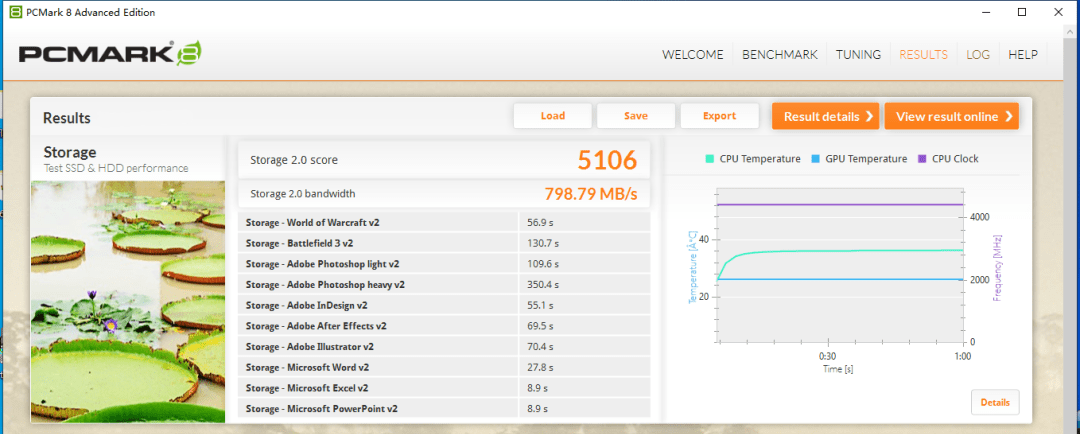
Task: Close the PCMark 8 window
Action: point(1059,12)
